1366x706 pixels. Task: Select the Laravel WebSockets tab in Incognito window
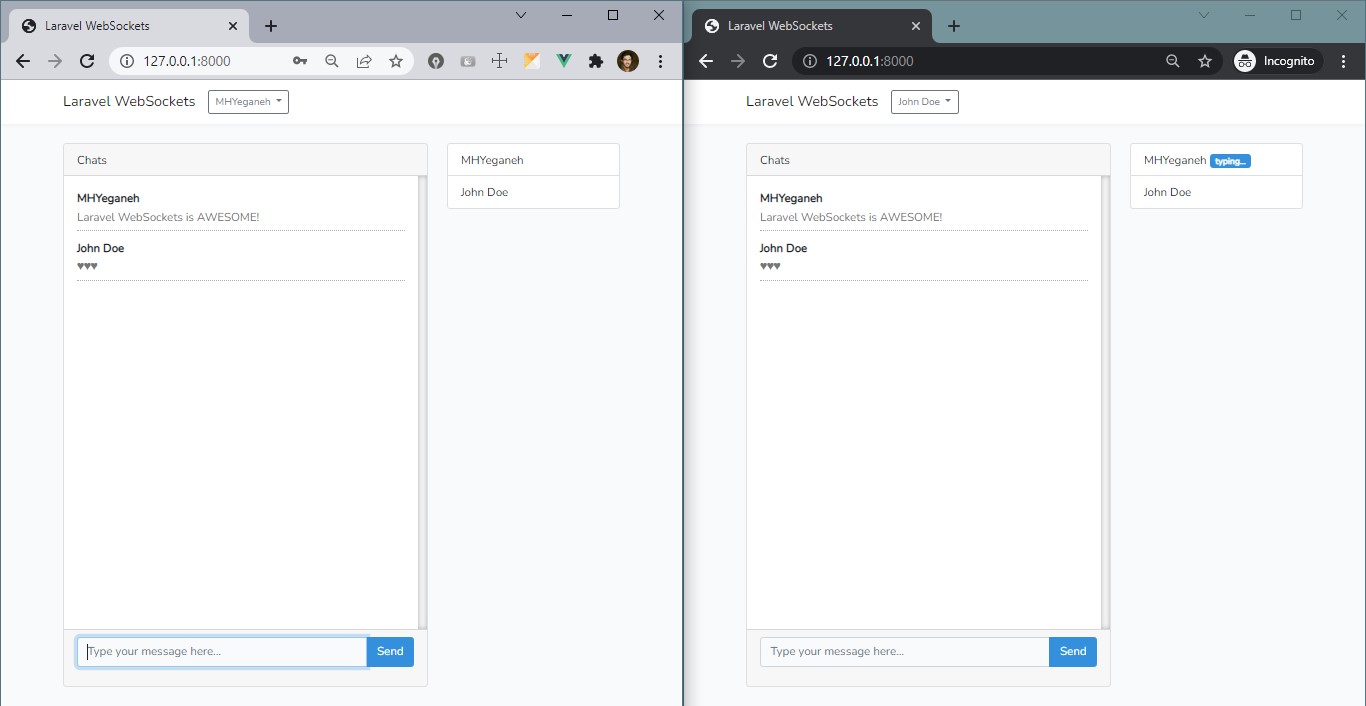812,26
